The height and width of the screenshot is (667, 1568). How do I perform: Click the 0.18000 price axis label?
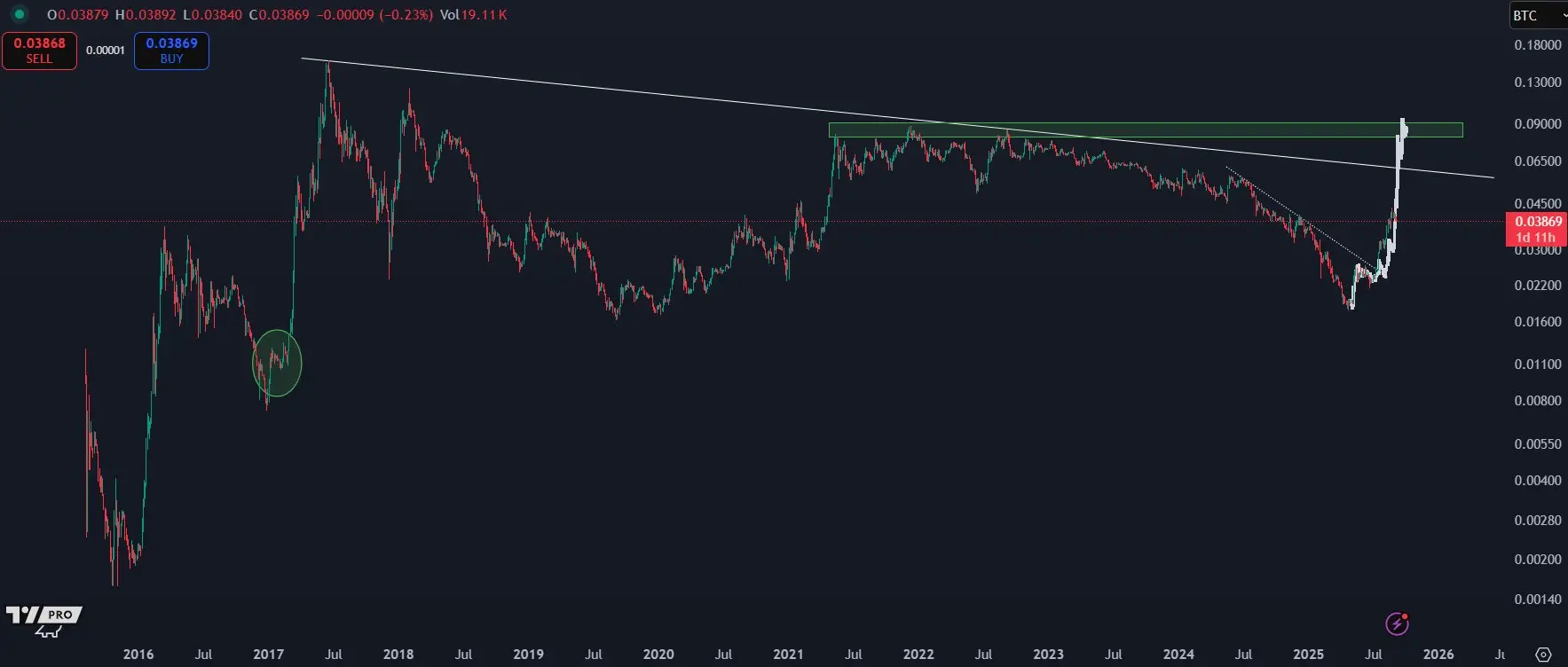tap(1538, 45)
